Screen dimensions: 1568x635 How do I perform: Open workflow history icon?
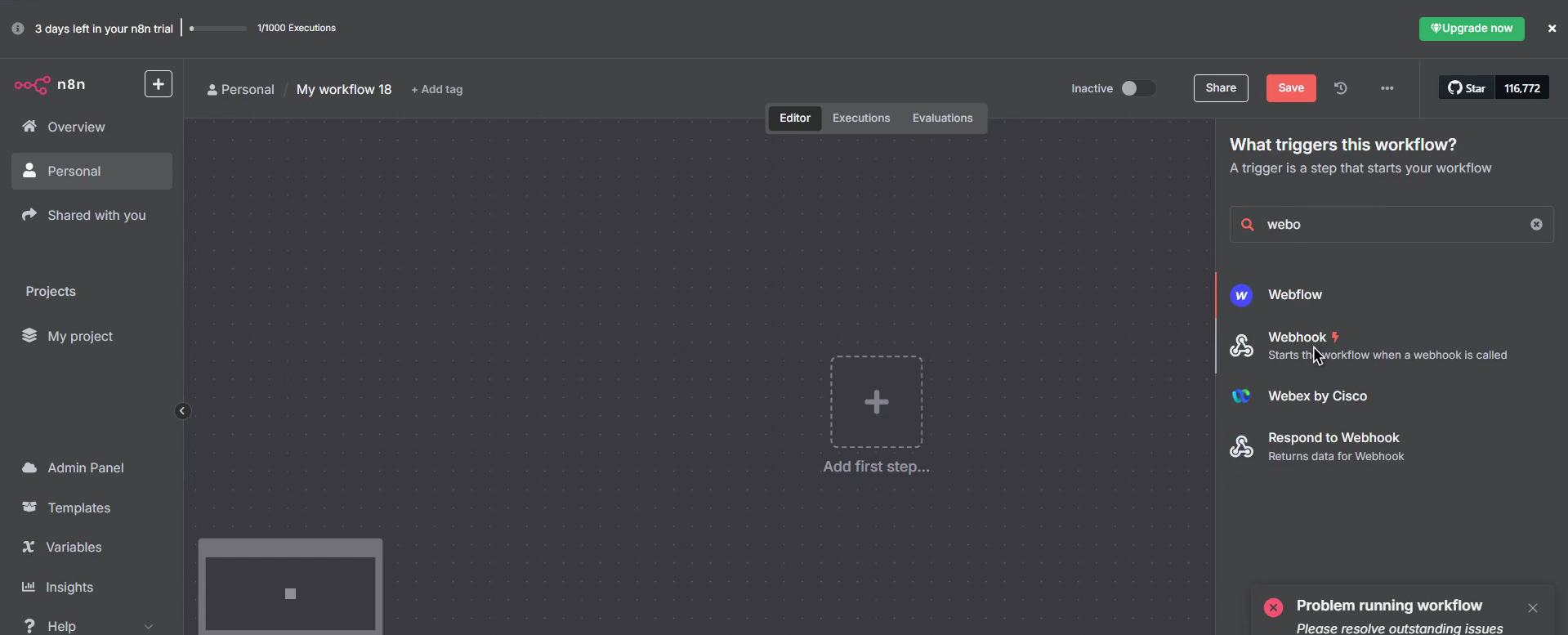click(1341, 88)
